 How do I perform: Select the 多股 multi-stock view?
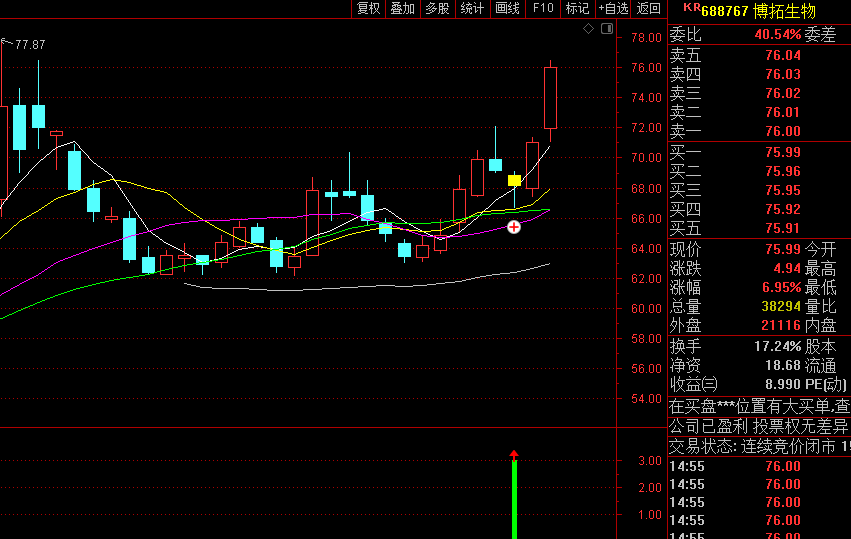pos(437,9)
